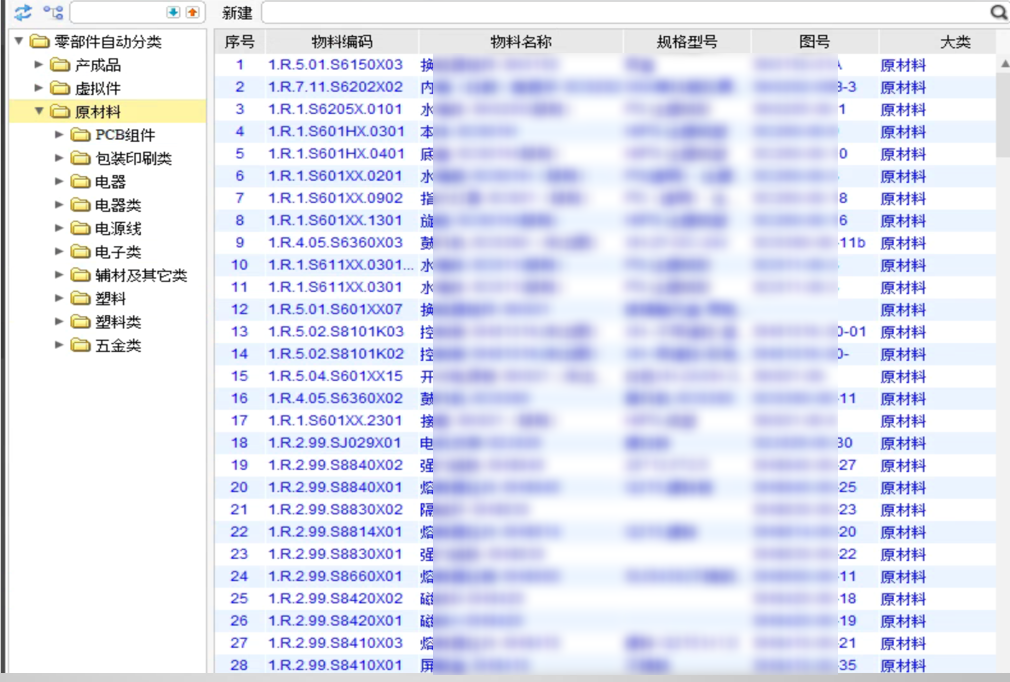Viewport: 1010px width, 682px height.
Task: Click the search input field beside 新建
Action: pos(626,12)
